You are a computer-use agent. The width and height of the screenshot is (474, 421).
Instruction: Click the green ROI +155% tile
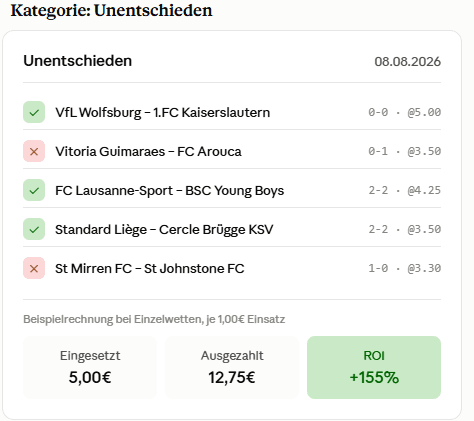pyautogui.click(x=374, y=367)
